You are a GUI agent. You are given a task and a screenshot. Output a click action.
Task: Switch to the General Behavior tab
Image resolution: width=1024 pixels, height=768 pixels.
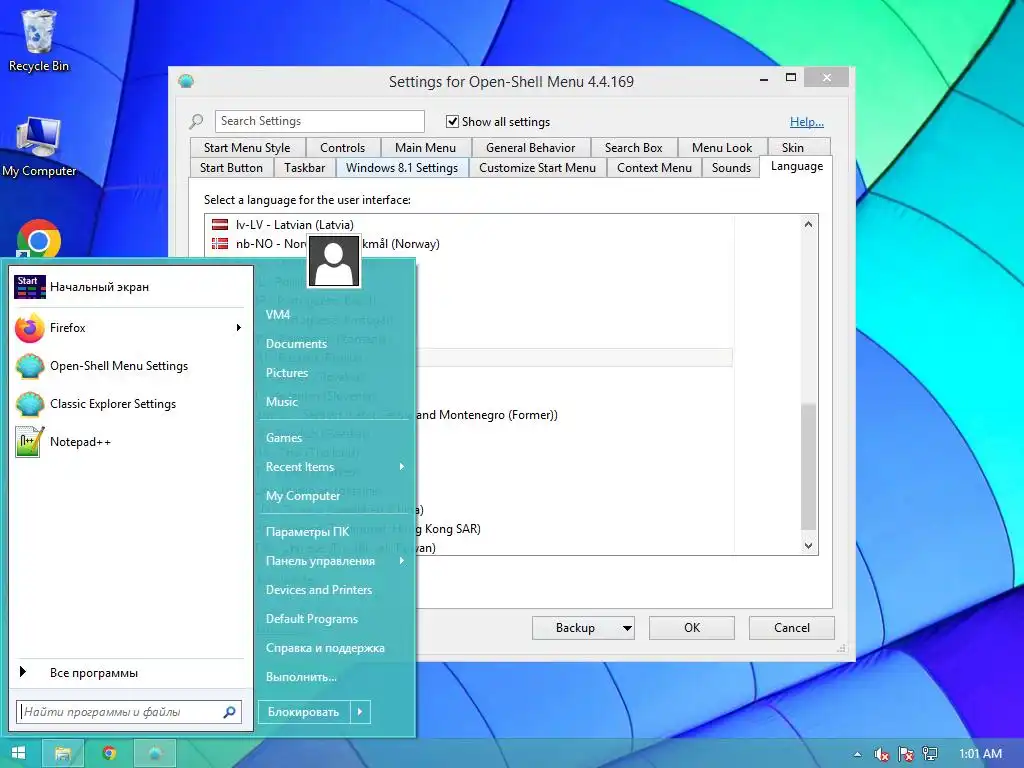(530, 148)
